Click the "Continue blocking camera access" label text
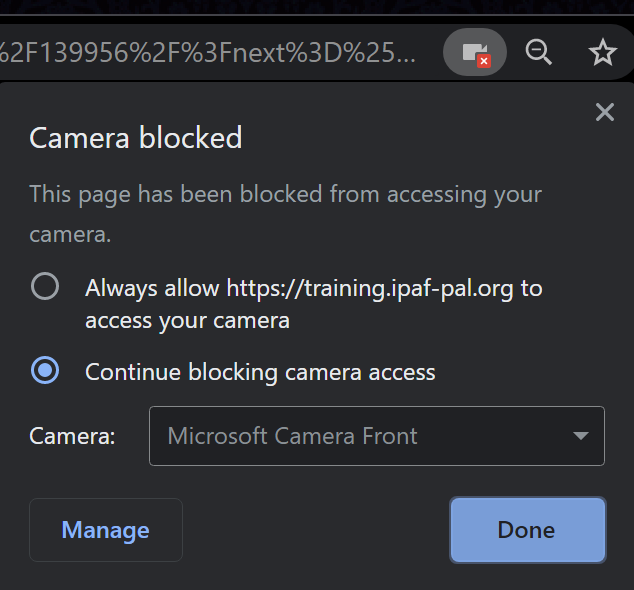The image size is (634, 590). (x=260, y=372)
